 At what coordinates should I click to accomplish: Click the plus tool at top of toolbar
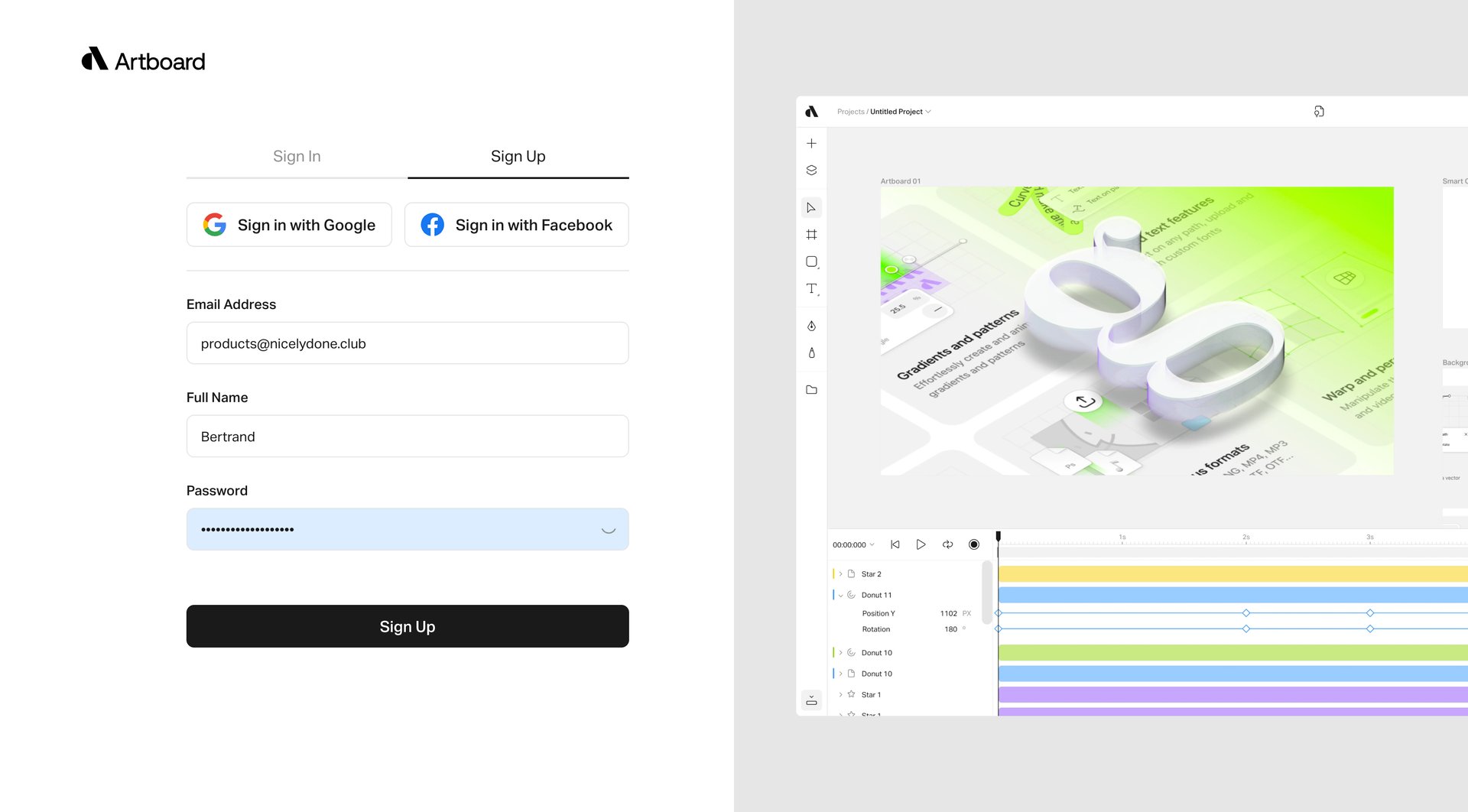811,142
